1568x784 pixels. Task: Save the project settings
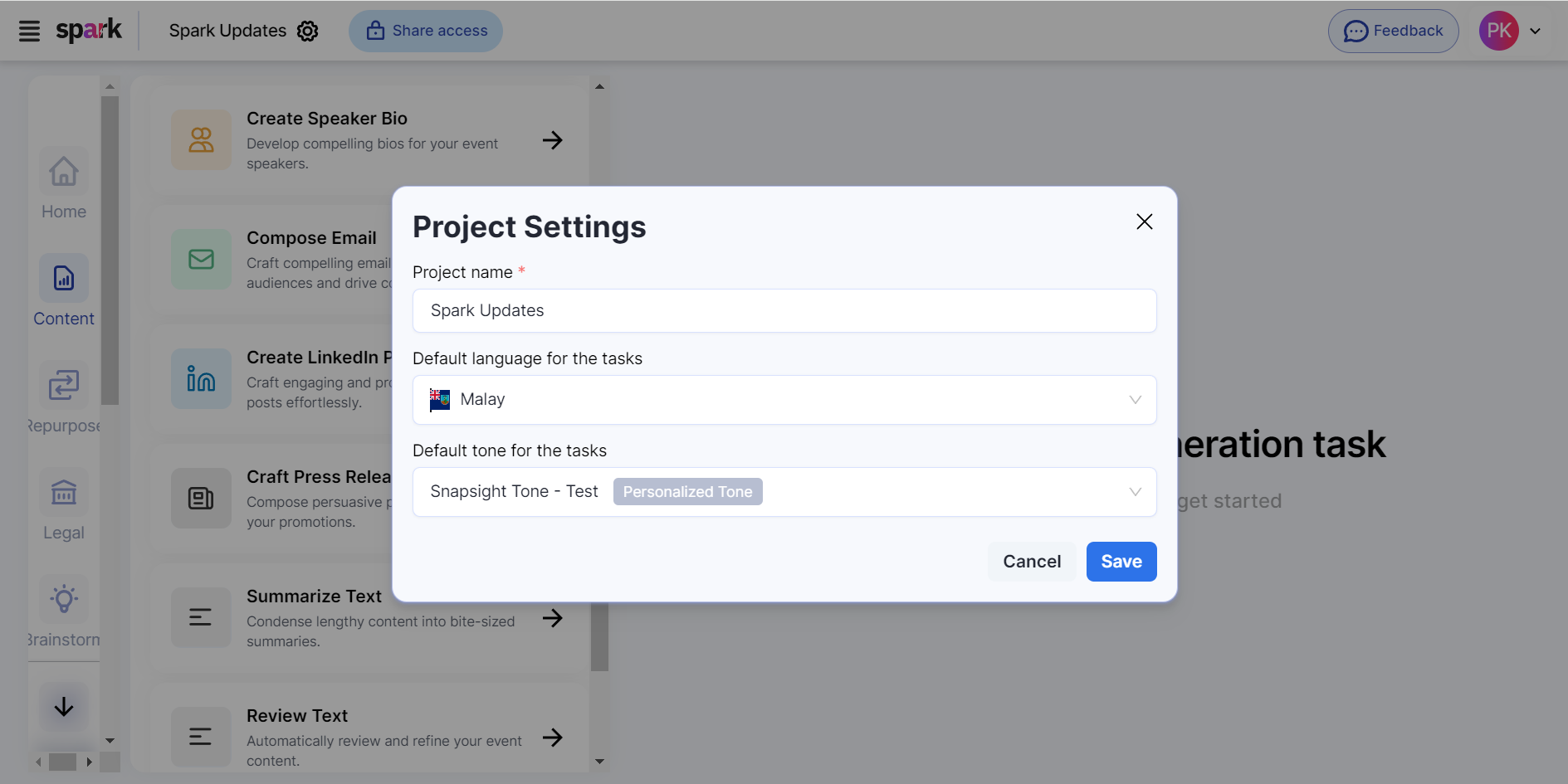(x=1121, y=562)
